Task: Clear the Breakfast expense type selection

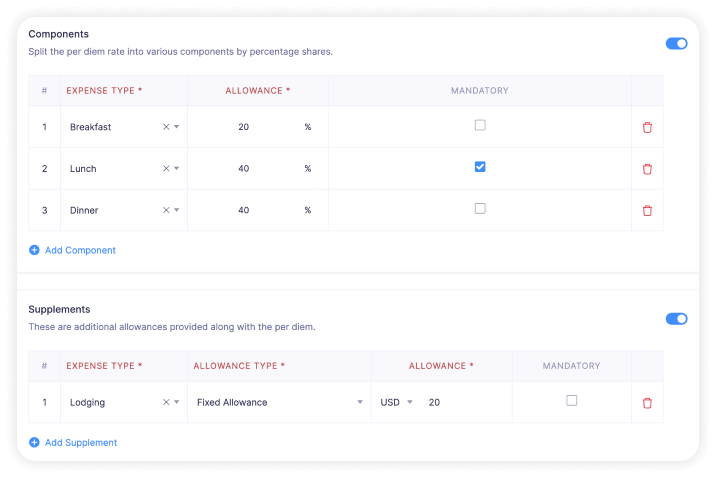Action: pos(166,127)
